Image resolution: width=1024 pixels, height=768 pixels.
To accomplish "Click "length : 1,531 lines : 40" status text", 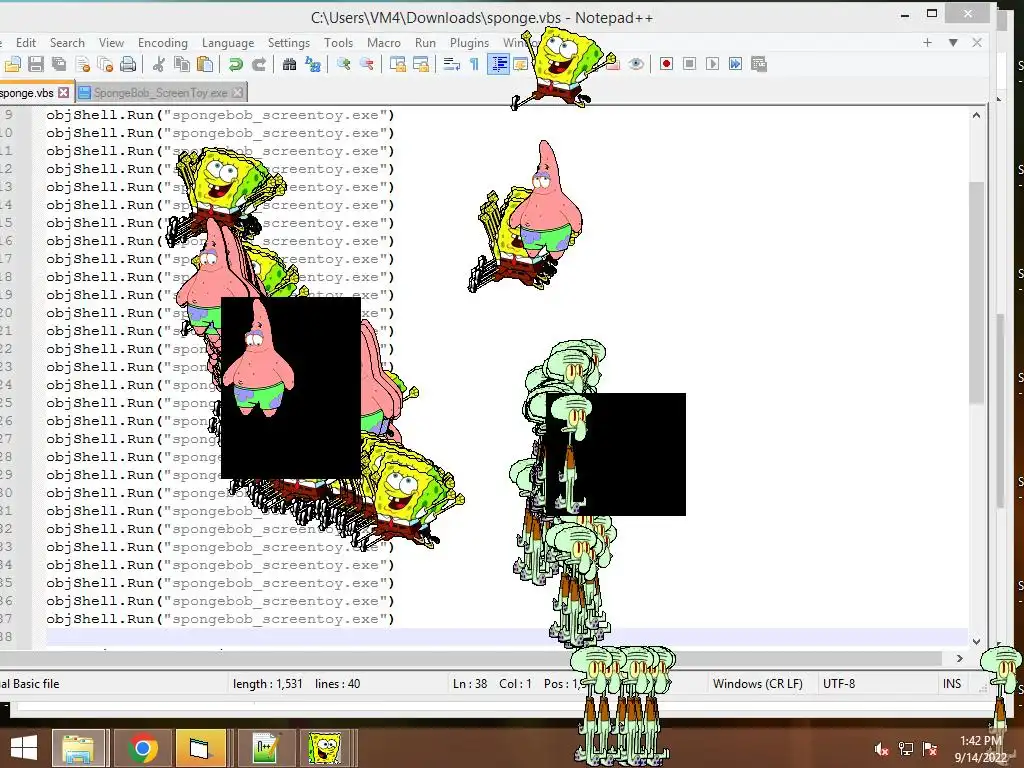I will (296, 684).
